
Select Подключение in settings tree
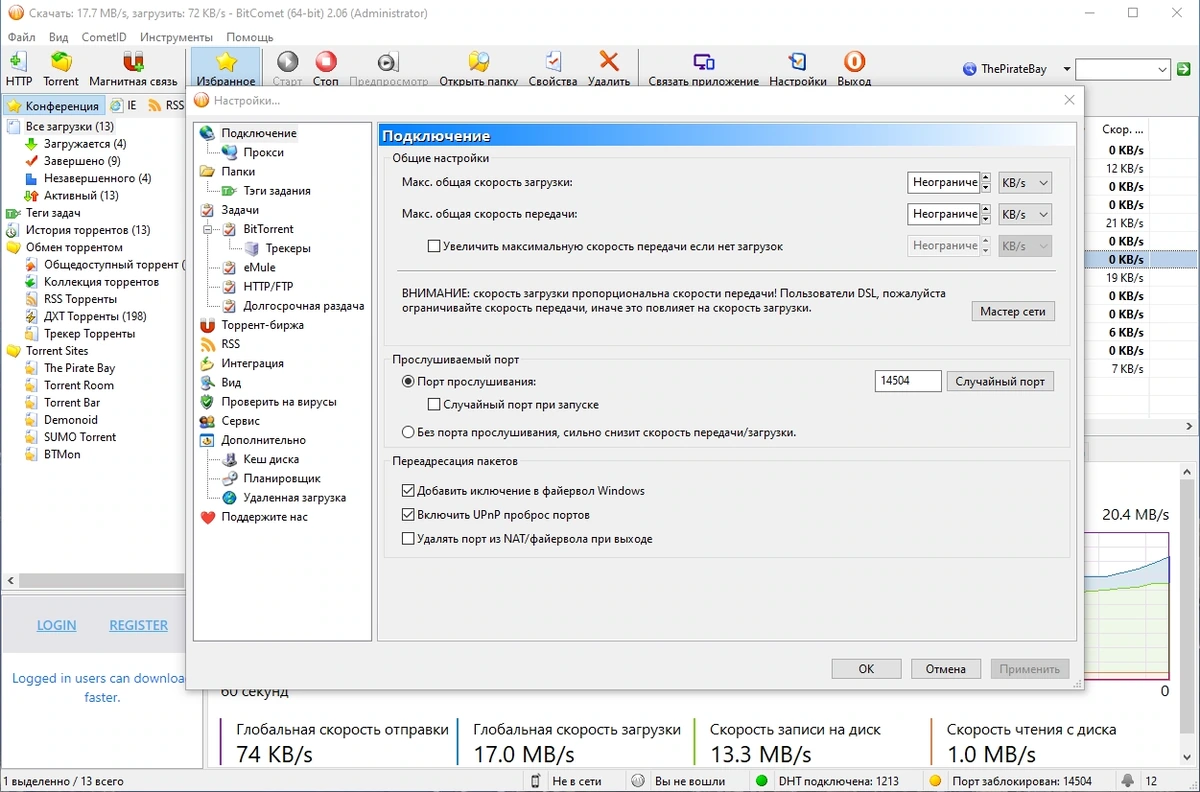point(258,133)
